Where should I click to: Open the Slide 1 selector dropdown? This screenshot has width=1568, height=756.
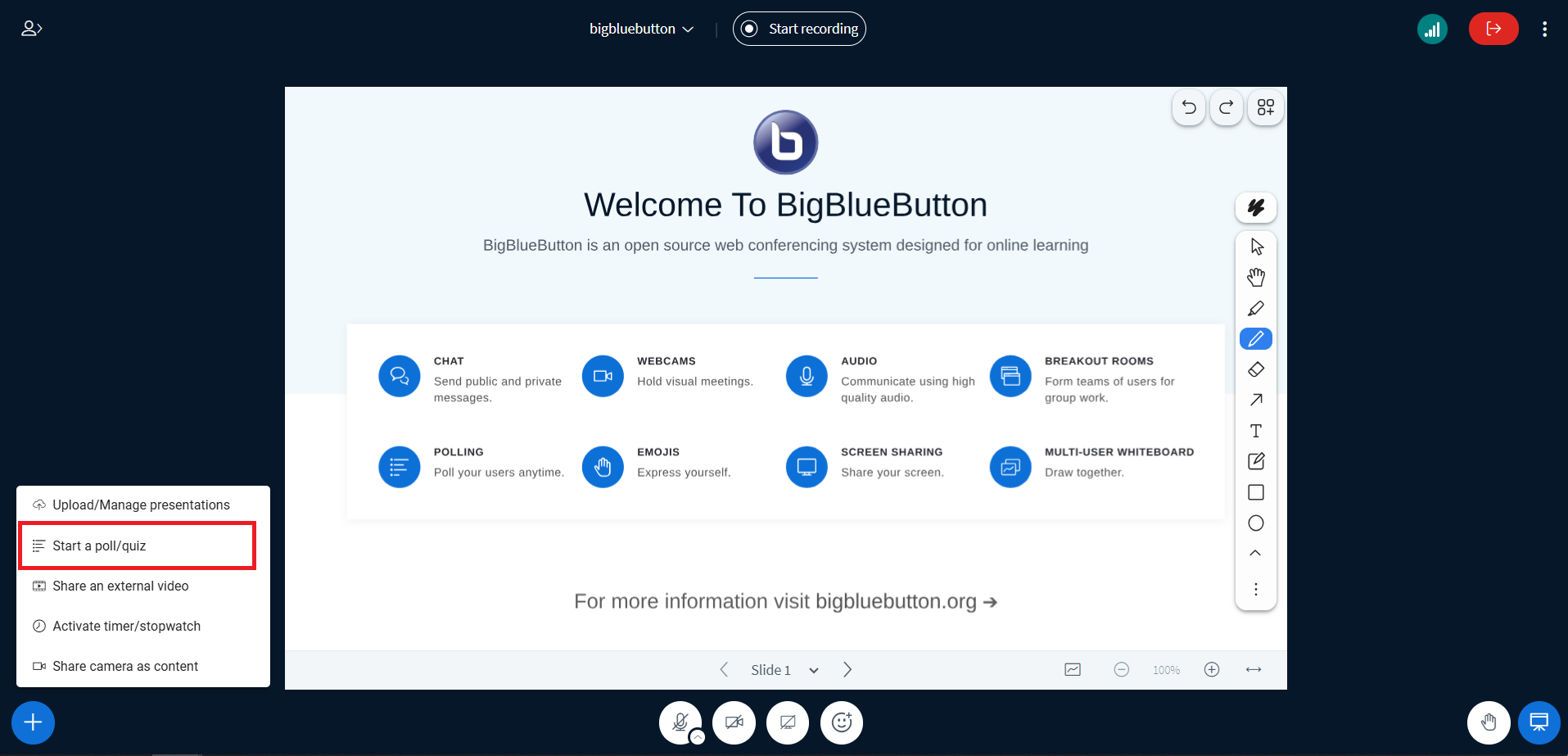pyautogui.click(x=784, y=670)
